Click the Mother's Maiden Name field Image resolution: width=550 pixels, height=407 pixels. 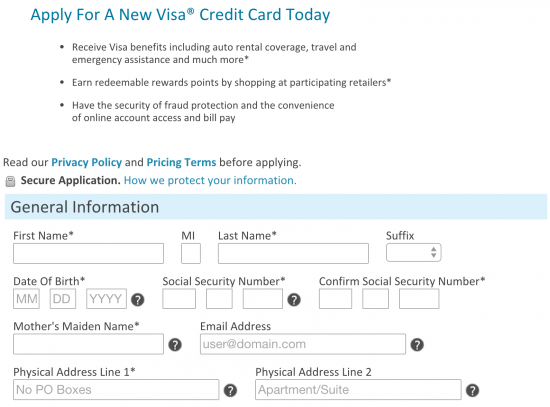[88, 344]
